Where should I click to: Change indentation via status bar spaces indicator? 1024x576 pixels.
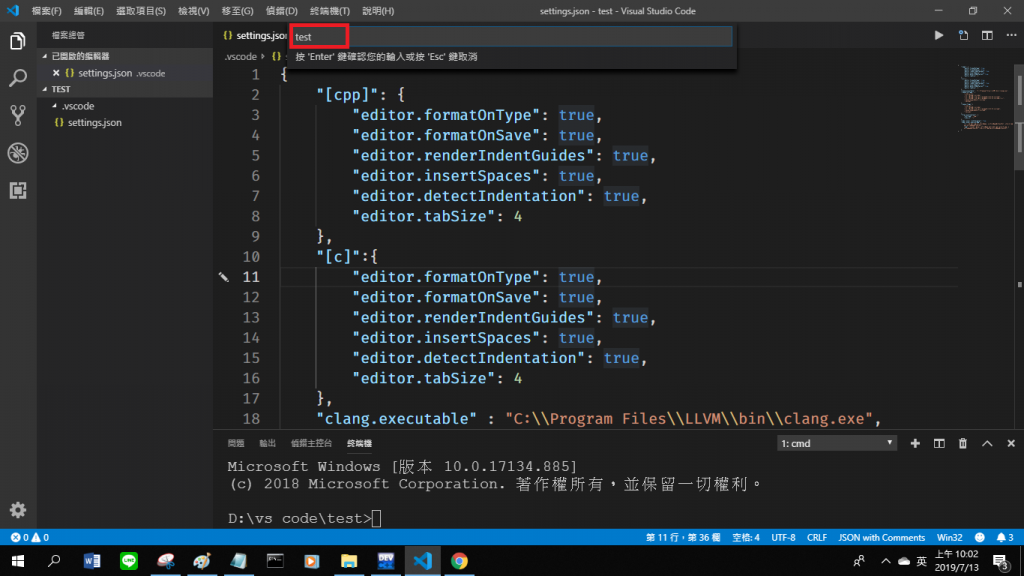(746, 537)
